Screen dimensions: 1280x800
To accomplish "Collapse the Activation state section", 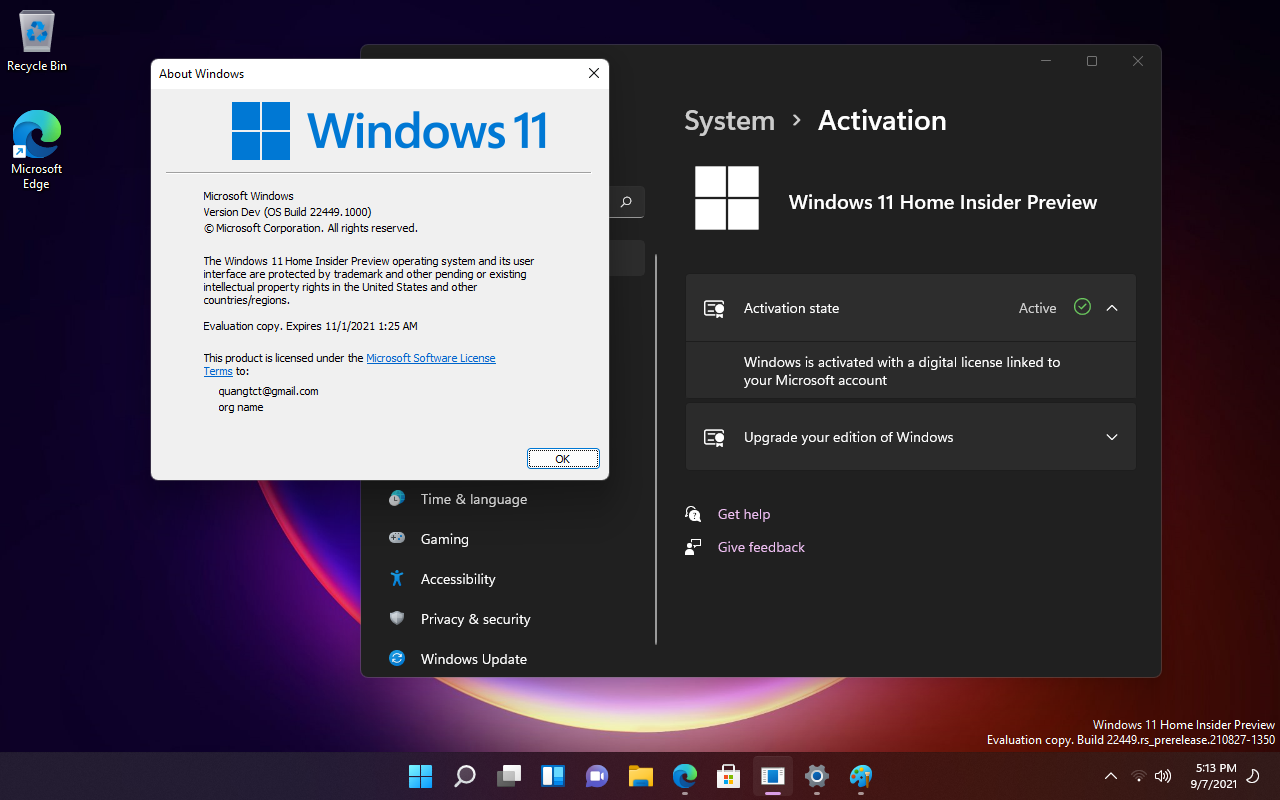I will click(1112, 308).
